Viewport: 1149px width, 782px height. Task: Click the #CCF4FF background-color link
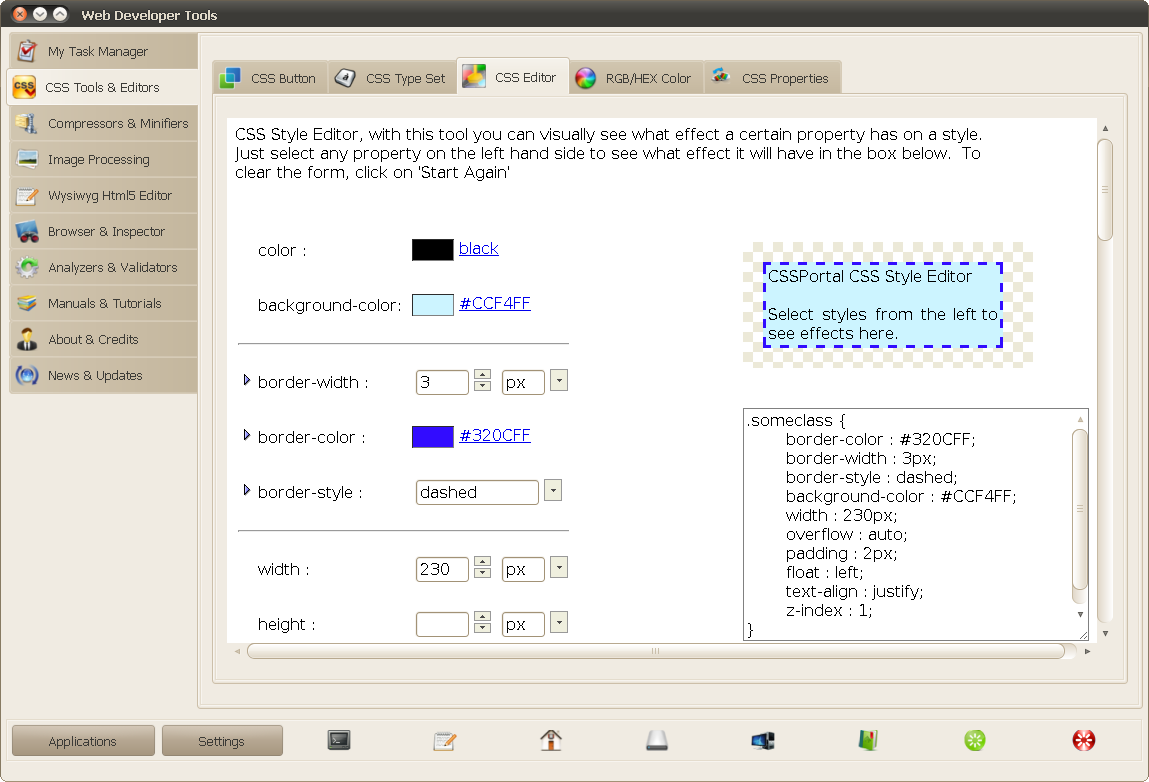(495, 303)
